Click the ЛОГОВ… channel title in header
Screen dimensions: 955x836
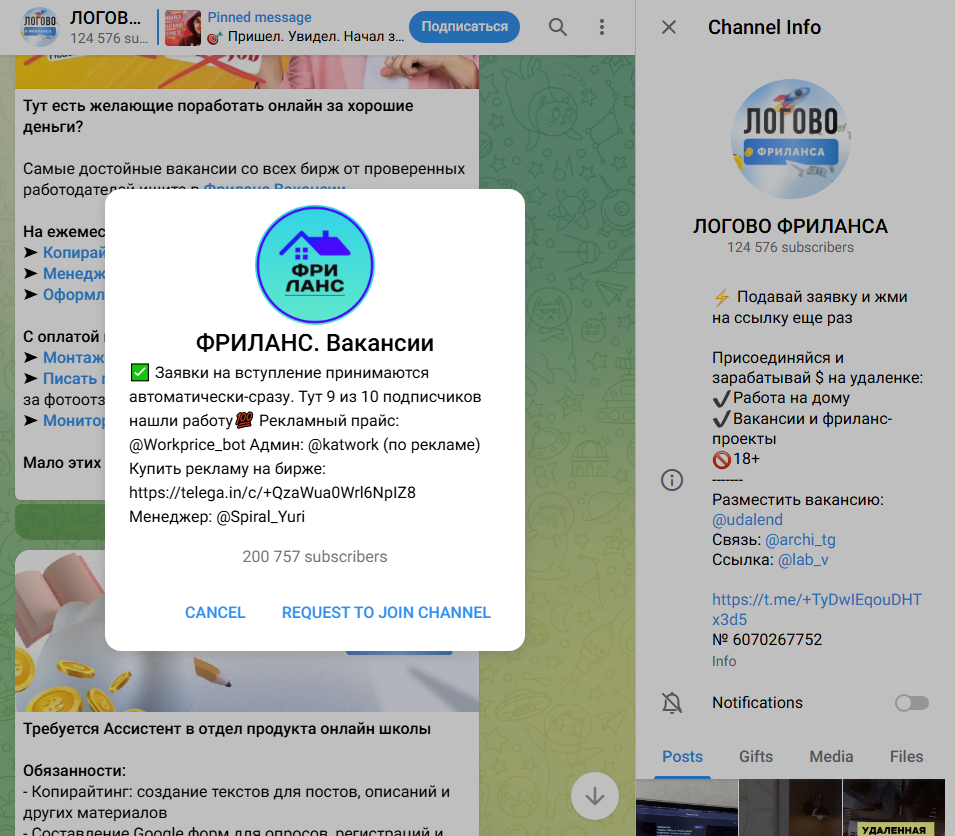pyautogui.click(x=105, y=18)
